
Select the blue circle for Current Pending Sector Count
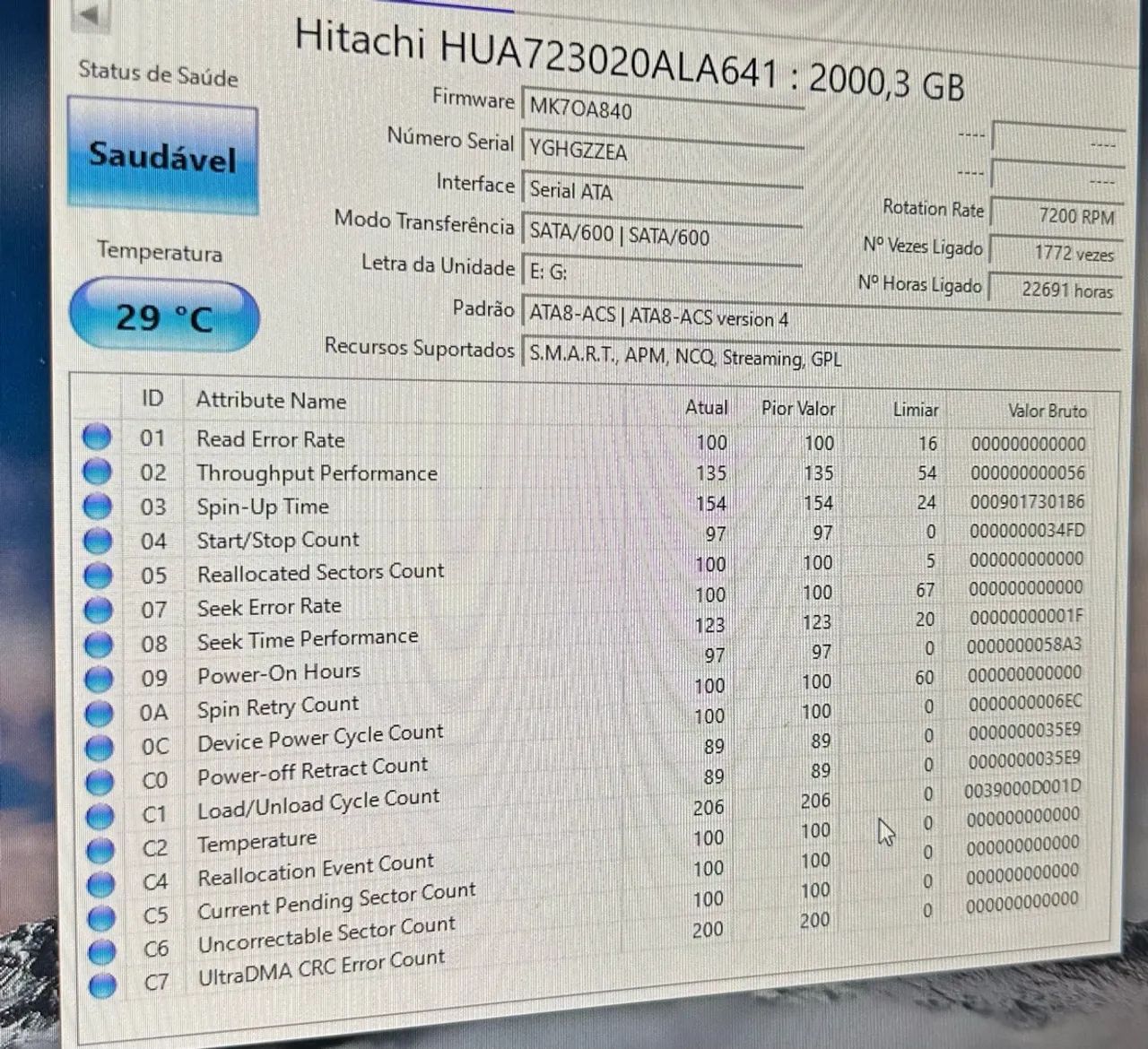point(101,916)
